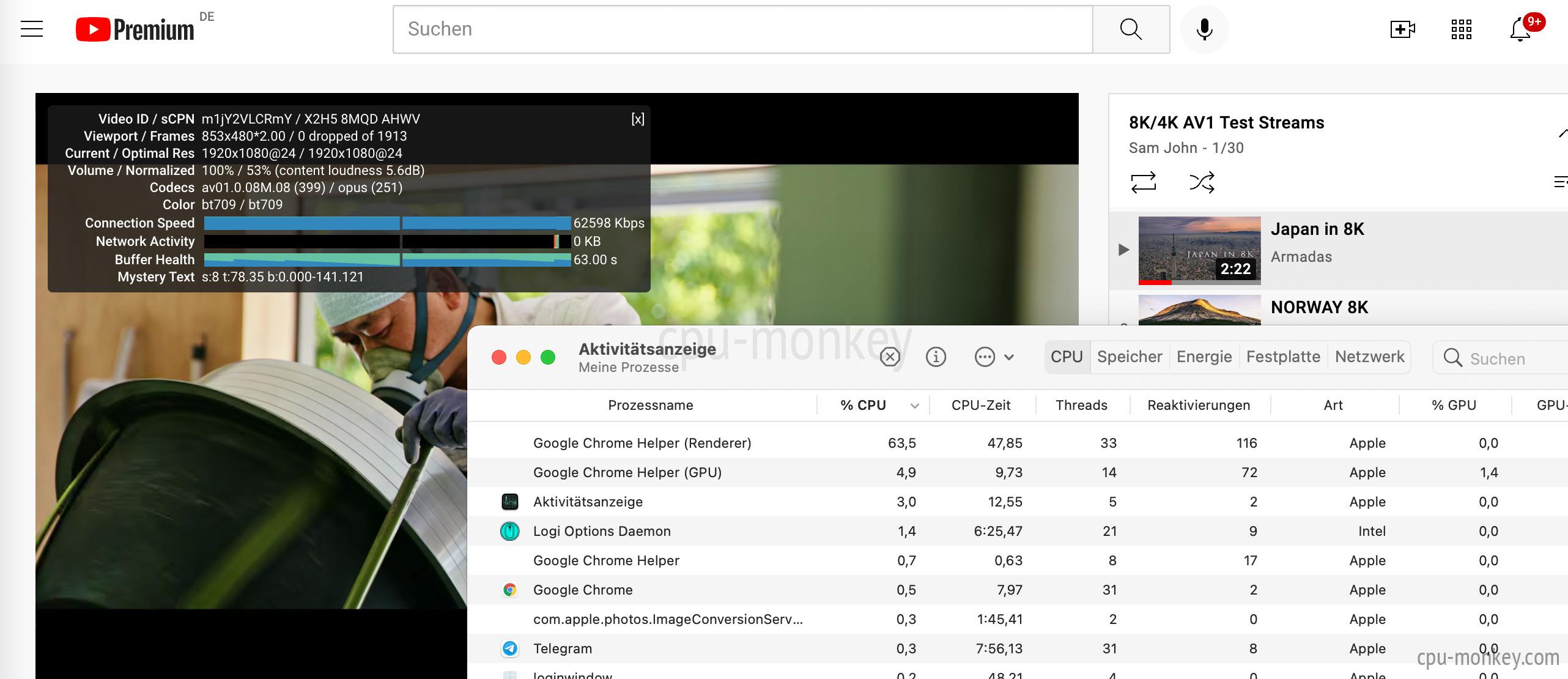The image size is (1568, 679).
Task: Sort by % CPU column header
Action: click(873, 405)
